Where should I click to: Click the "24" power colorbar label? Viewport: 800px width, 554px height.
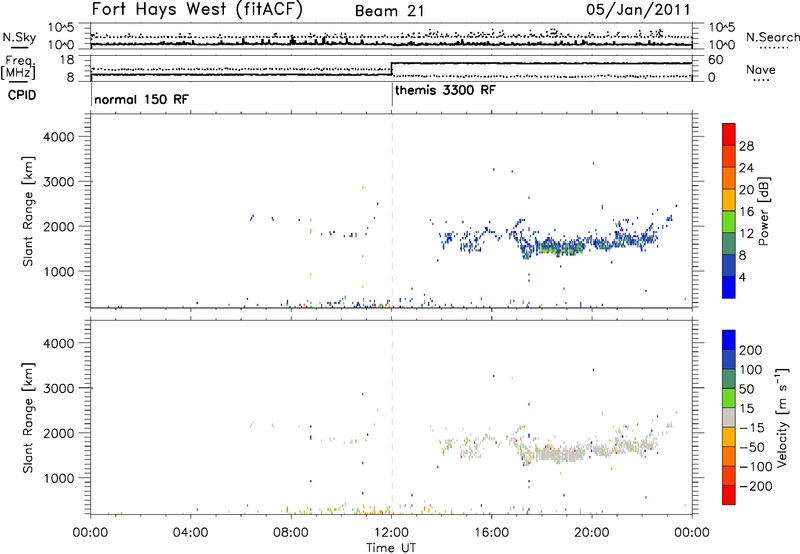[x=746, y=168]
